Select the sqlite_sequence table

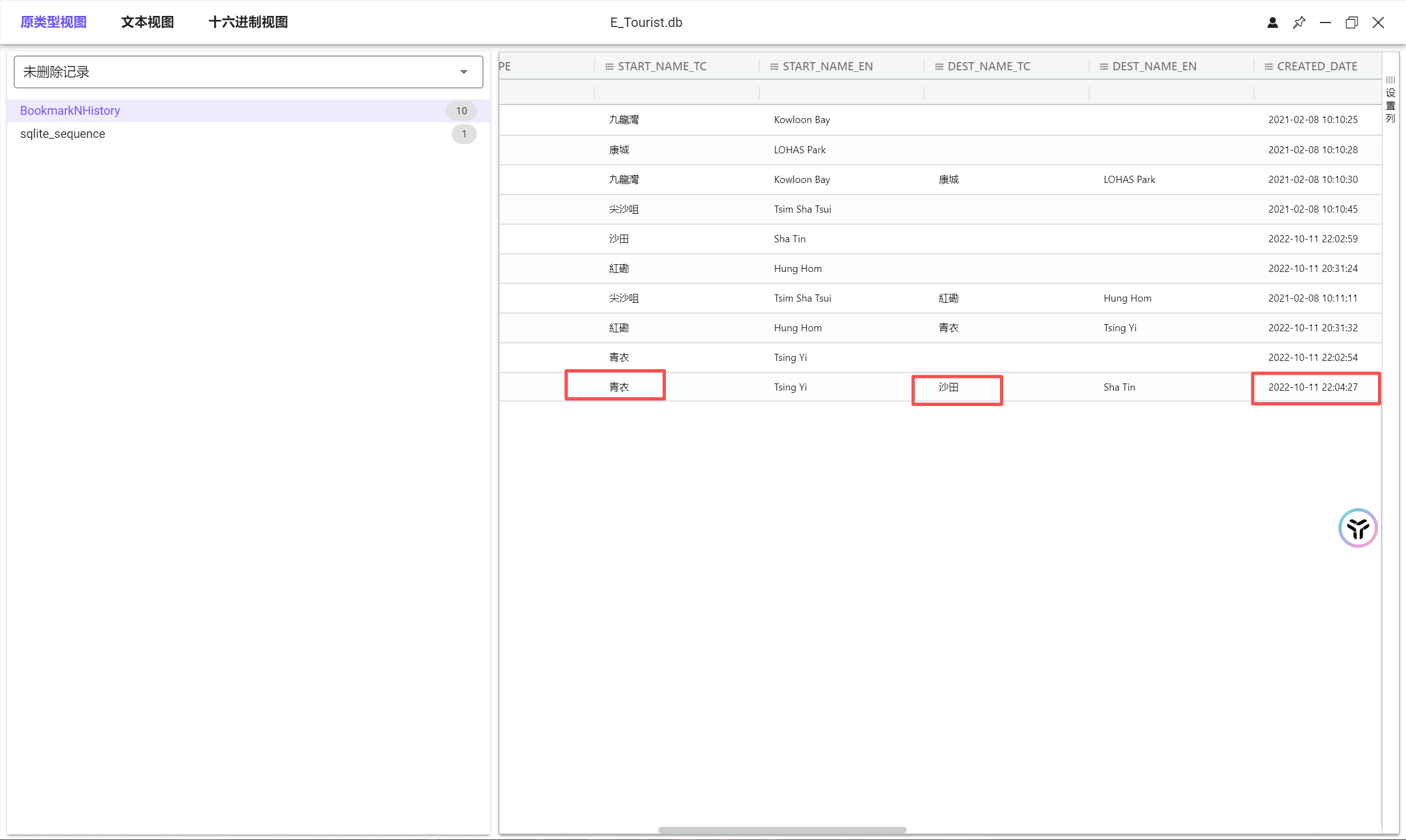62,134
